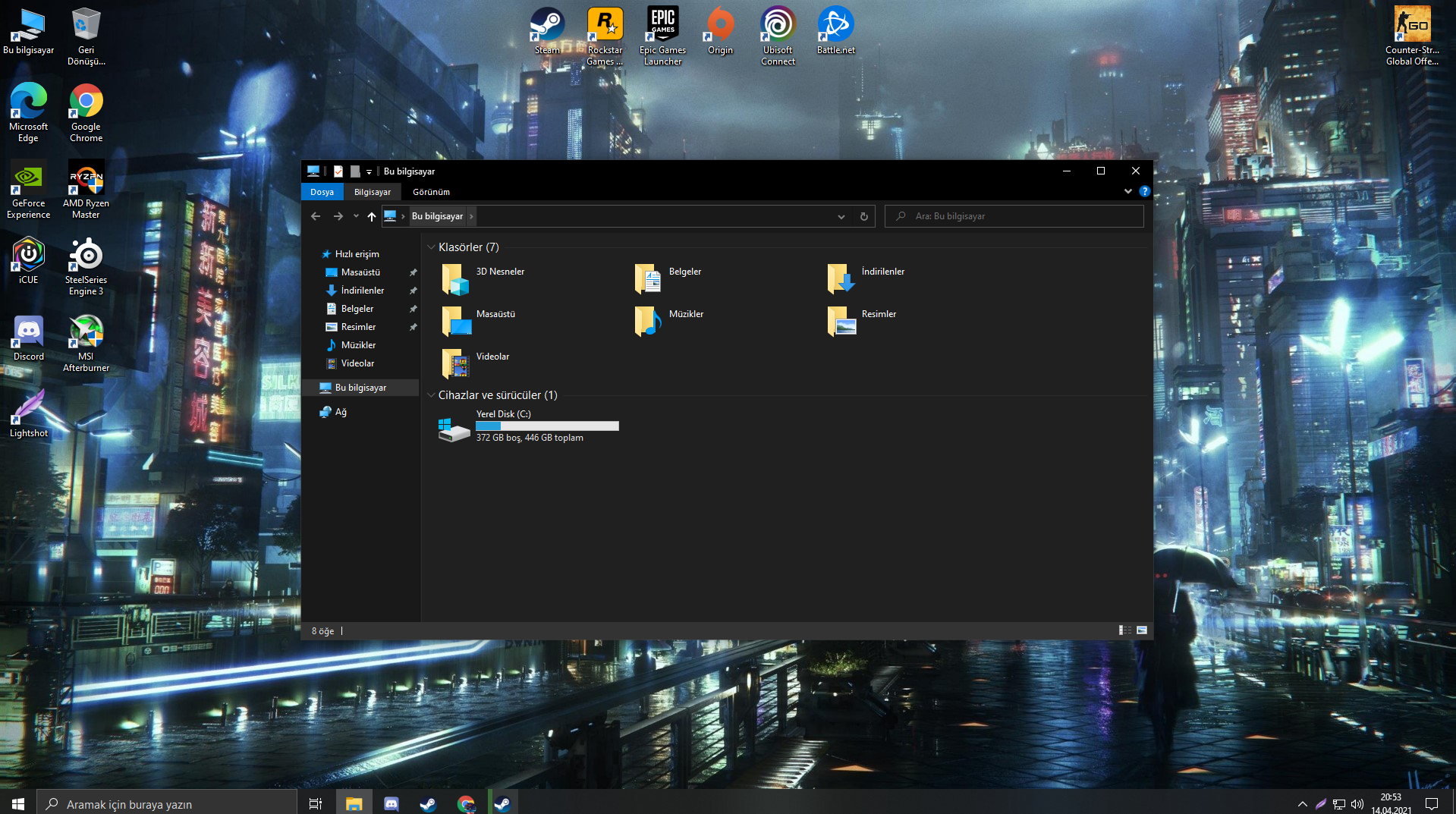
Task: Click the properties checkmark in quick access toolbar
Action: click(338, 171)
